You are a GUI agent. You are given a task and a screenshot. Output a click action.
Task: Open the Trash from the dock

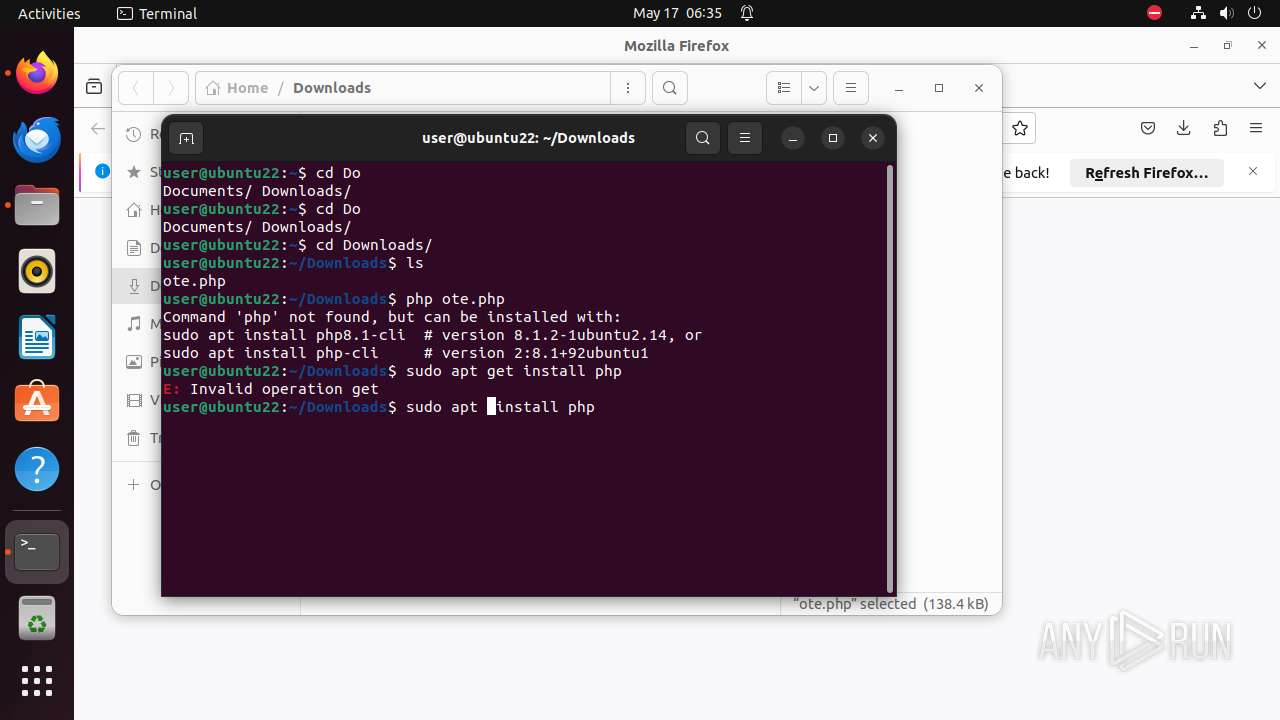point(37,617)
